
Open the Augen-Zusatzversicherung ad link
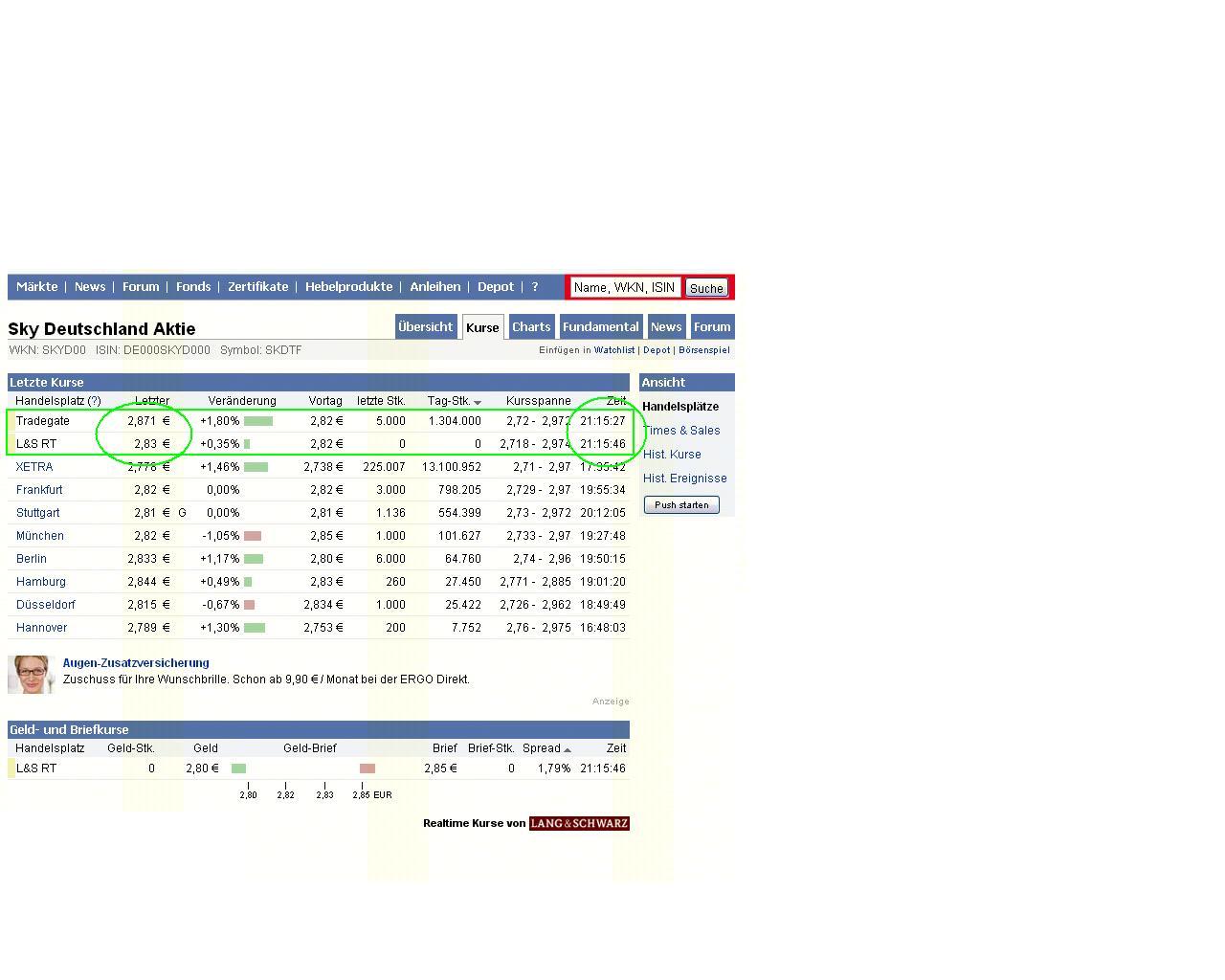pos(136,663)
